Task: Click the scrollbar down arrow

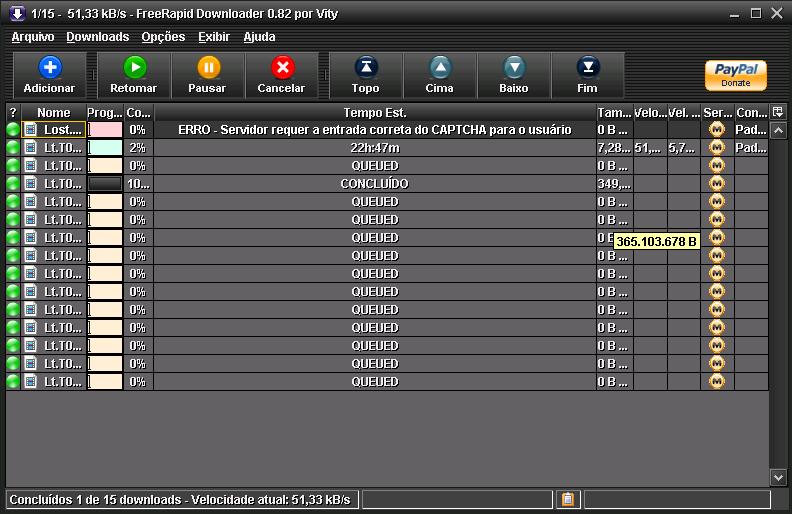Action: [x=779, y=477]
